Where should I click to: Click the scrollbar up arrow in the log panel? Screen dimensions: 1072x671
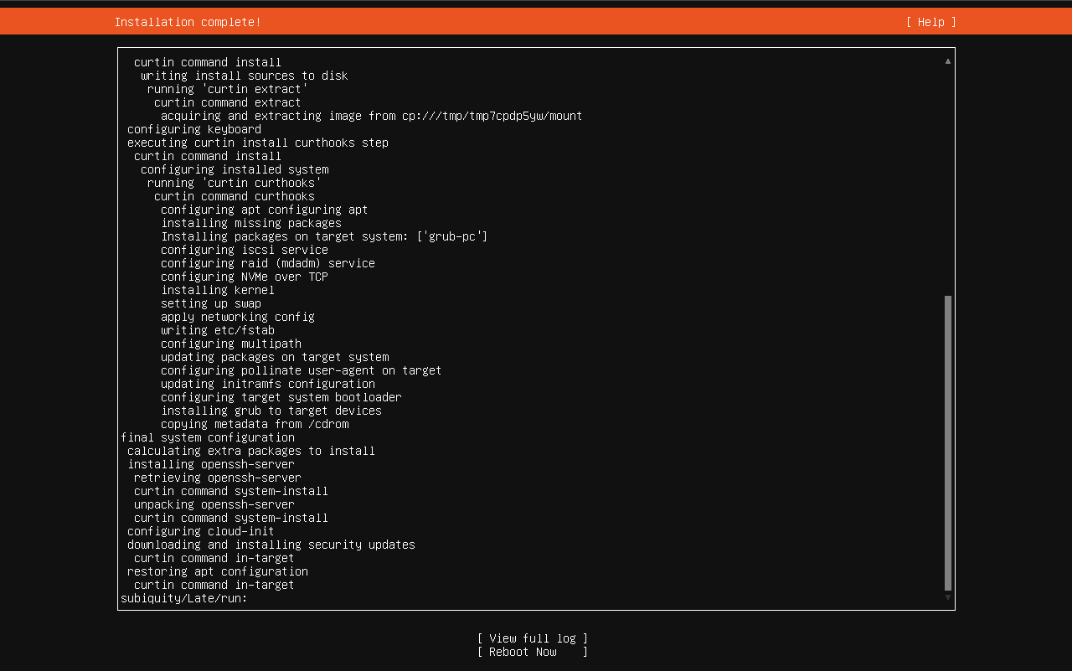coord(947,60)
